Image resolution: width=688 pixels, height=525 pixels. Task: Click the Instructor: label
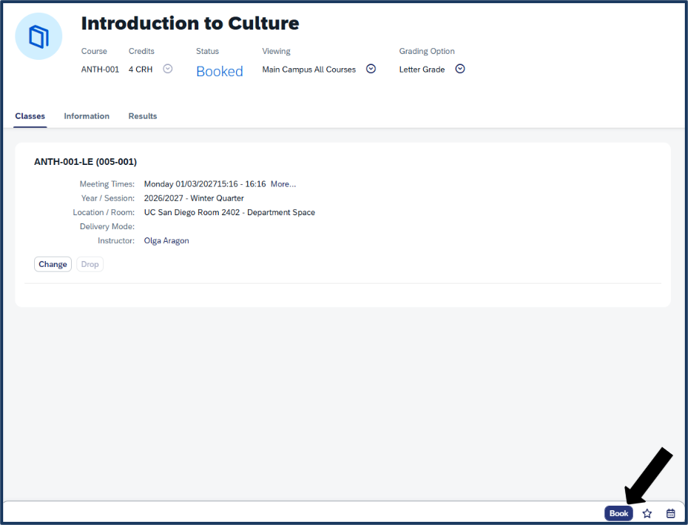(x=116, y=241)
